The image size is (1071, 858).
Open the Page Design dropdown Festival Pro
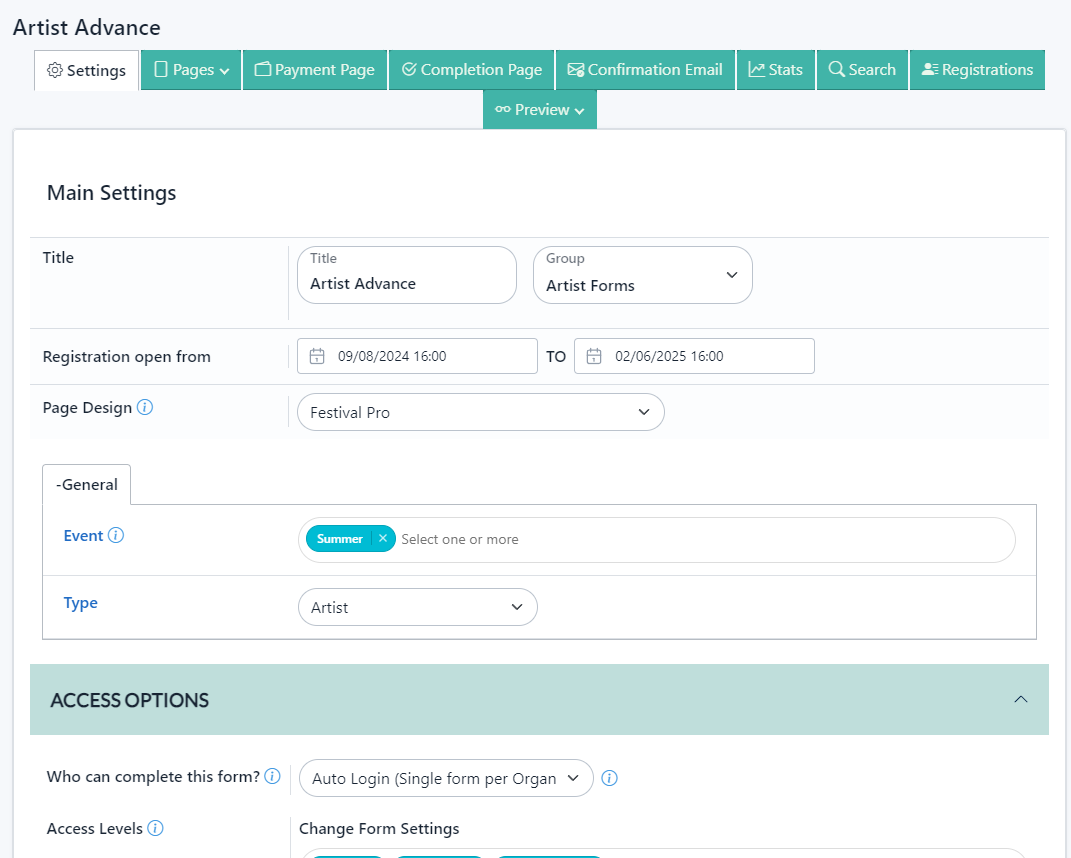tap(481, 412)
